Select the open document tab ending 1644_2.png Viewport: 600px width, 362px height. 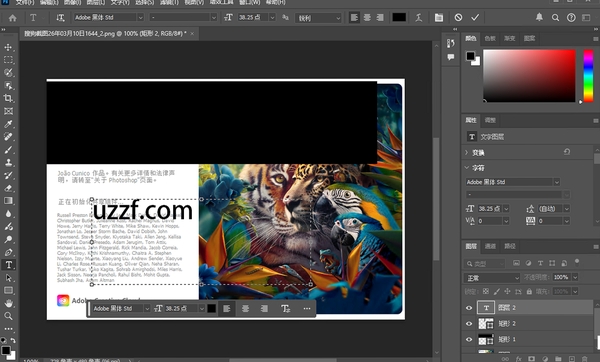[105, 34]
